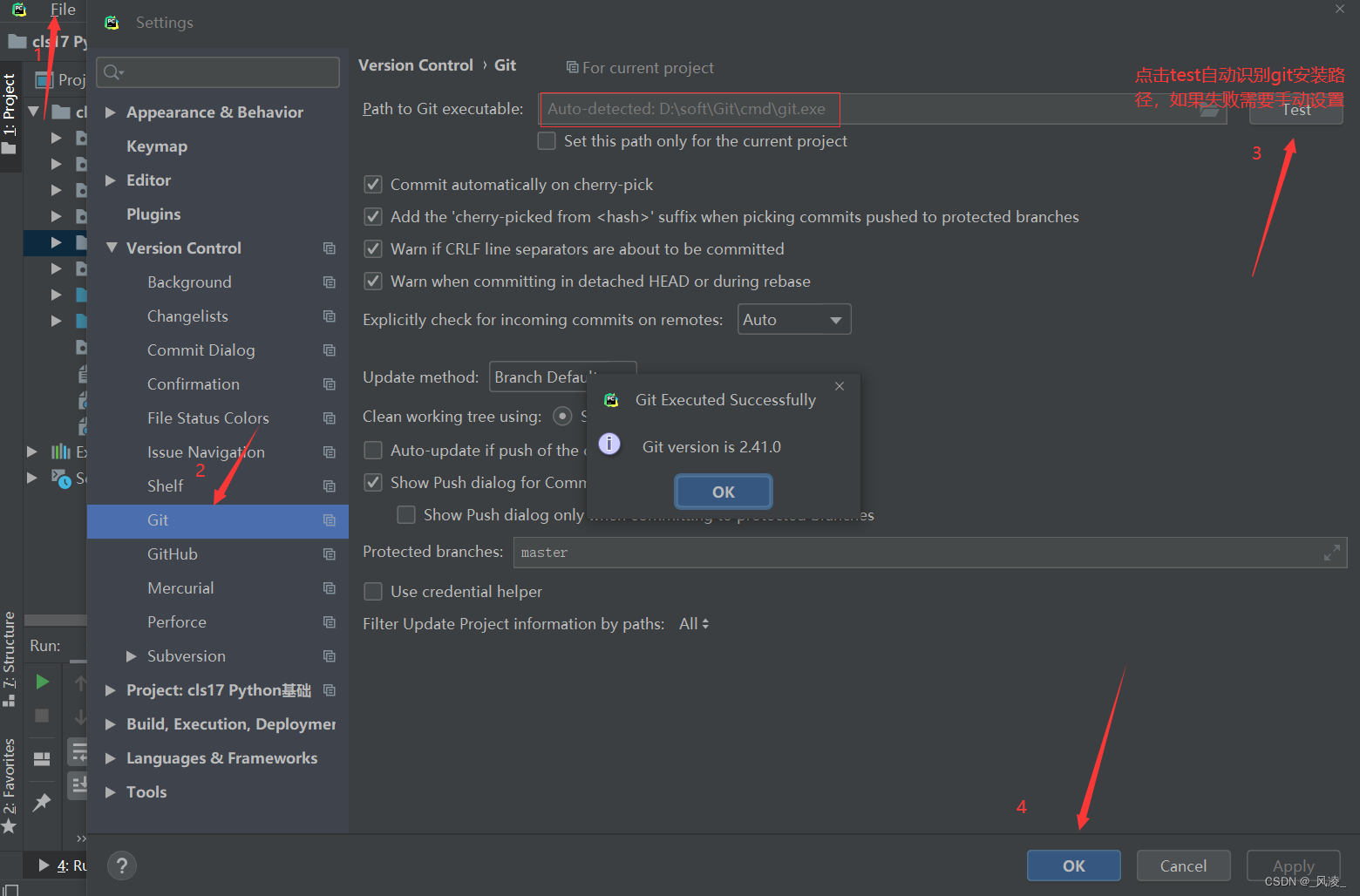This screenshot has width=1360, height=896.
Task: Click the info icon in Git version dialog
Action: coord(609,445)
